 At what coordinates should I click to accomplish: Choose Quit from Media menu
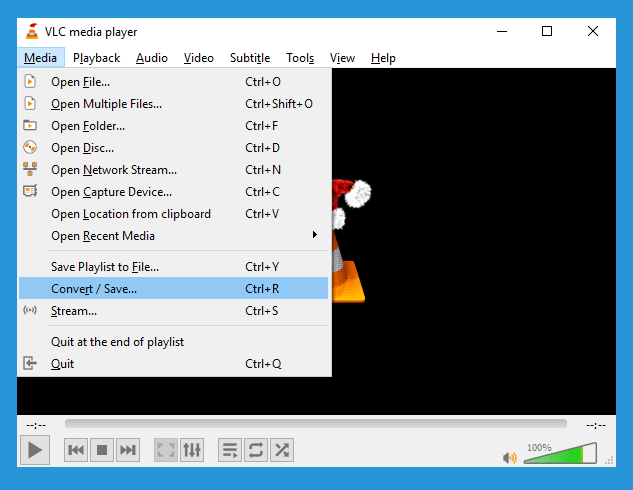(x=173, y=363)
